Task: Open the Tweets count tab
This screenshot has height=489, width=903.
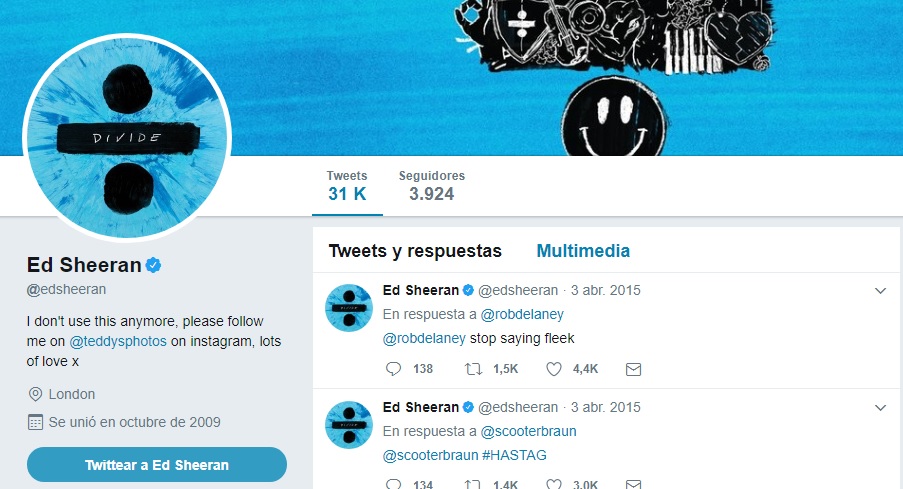Action: pos(347,185)
